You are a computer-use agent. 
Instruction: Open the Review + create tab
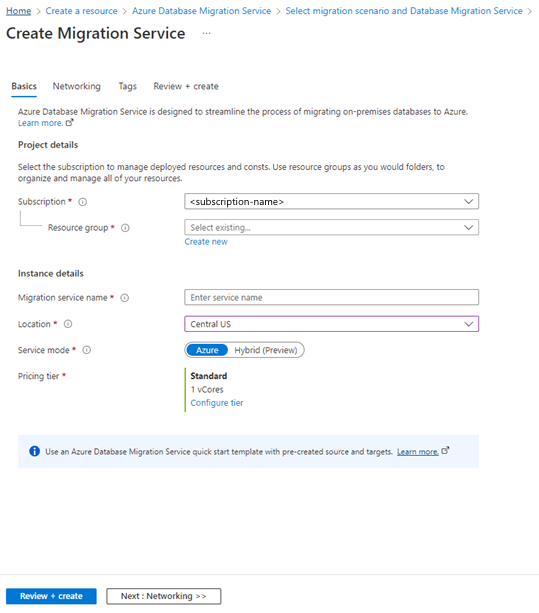click(x=186, y=86)
